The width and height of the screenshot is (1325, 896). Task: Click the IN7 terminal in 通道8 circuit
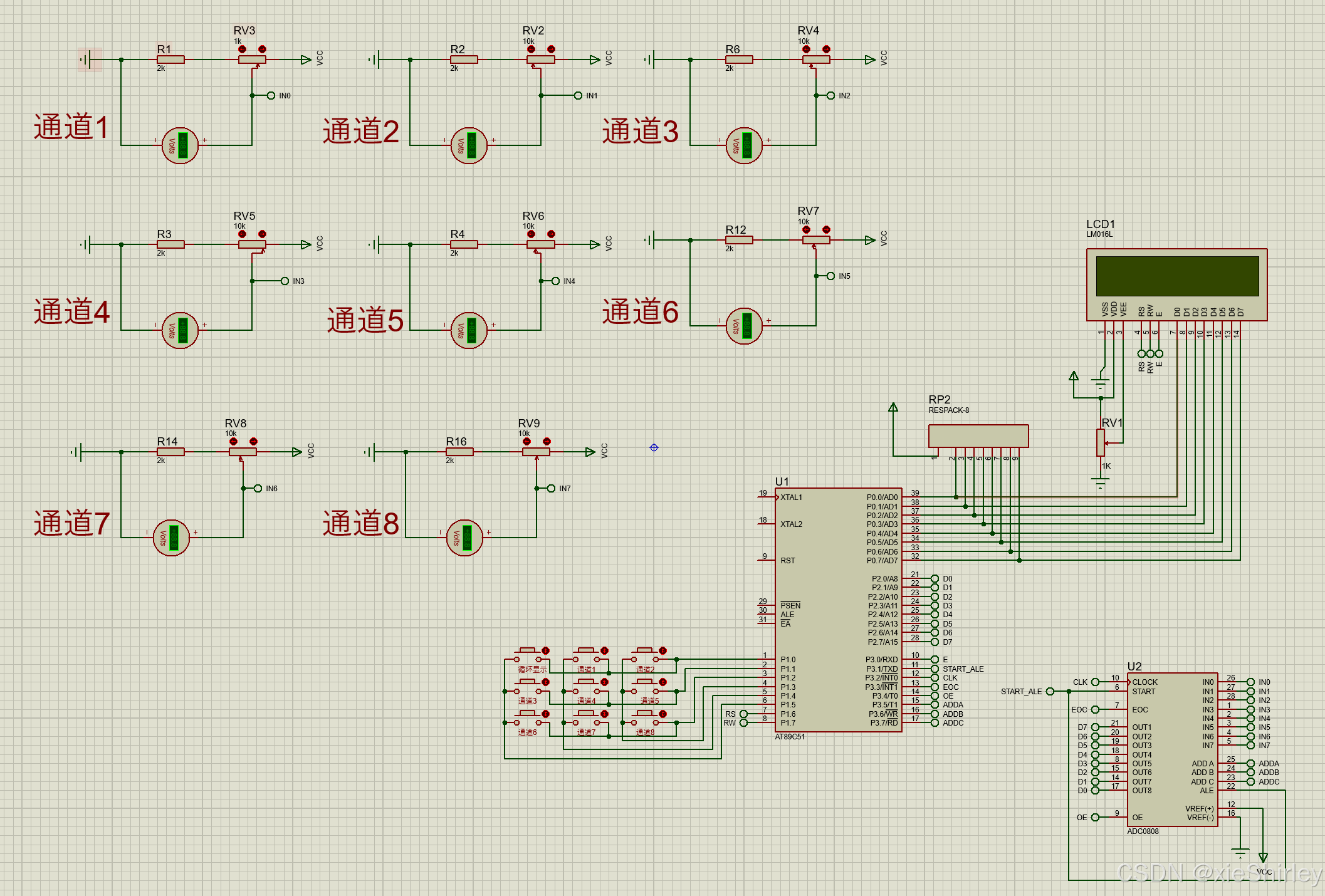pos(551,488)
